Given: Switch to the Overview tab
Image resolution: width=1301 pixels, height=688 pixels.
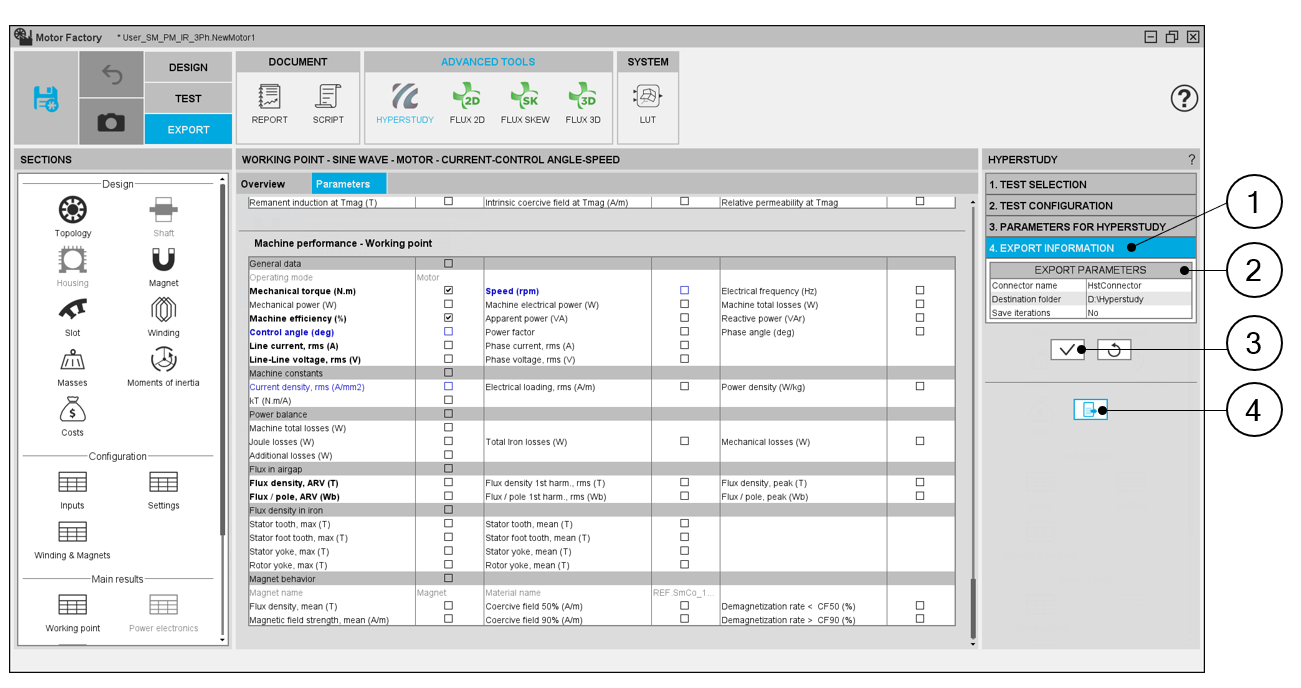Looking at the screenshot, I should point(263,184).
